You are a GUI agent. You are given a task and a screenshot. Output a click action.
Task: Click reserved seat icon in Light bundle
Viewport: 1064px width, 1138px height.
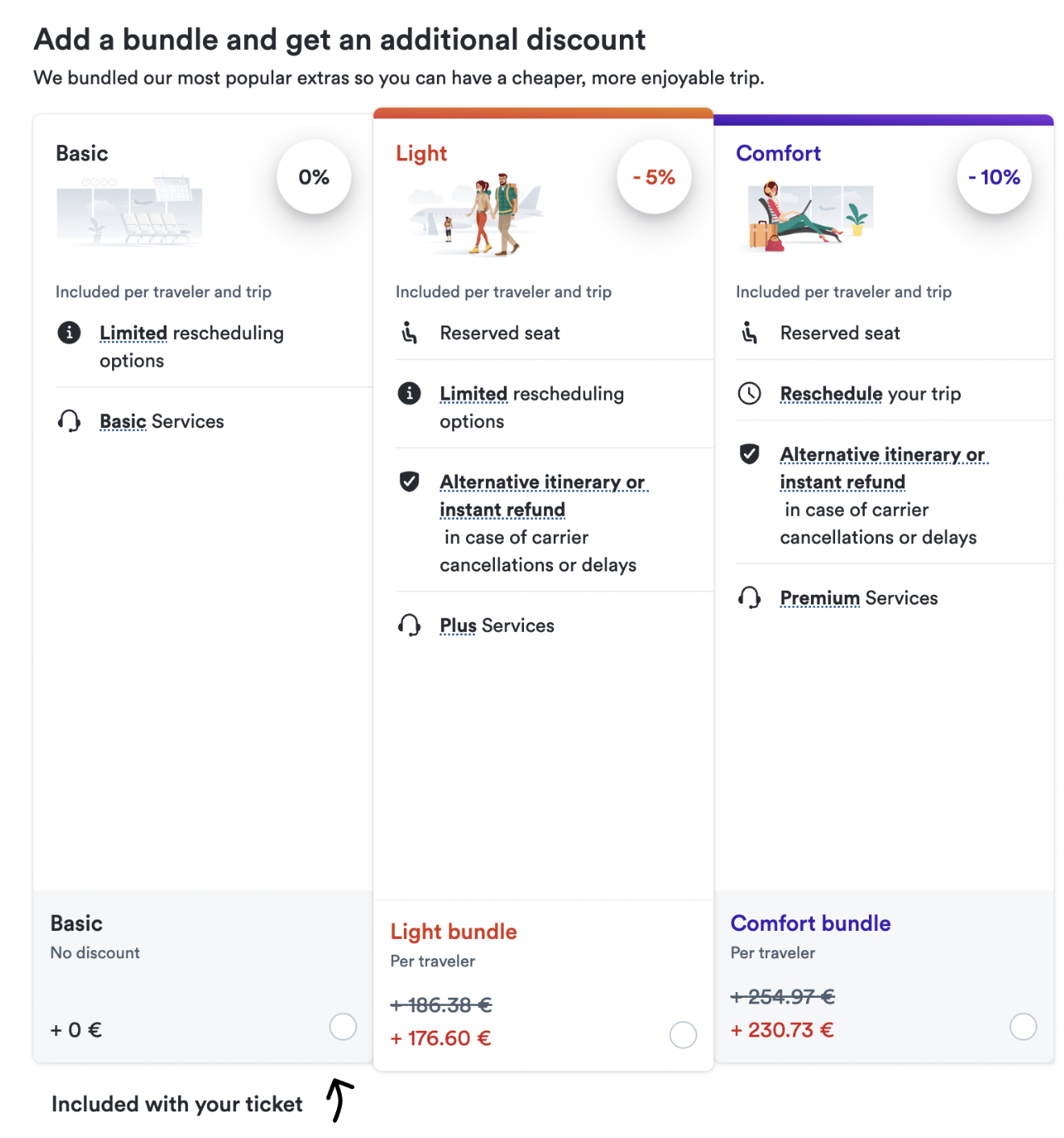[409, 332]
